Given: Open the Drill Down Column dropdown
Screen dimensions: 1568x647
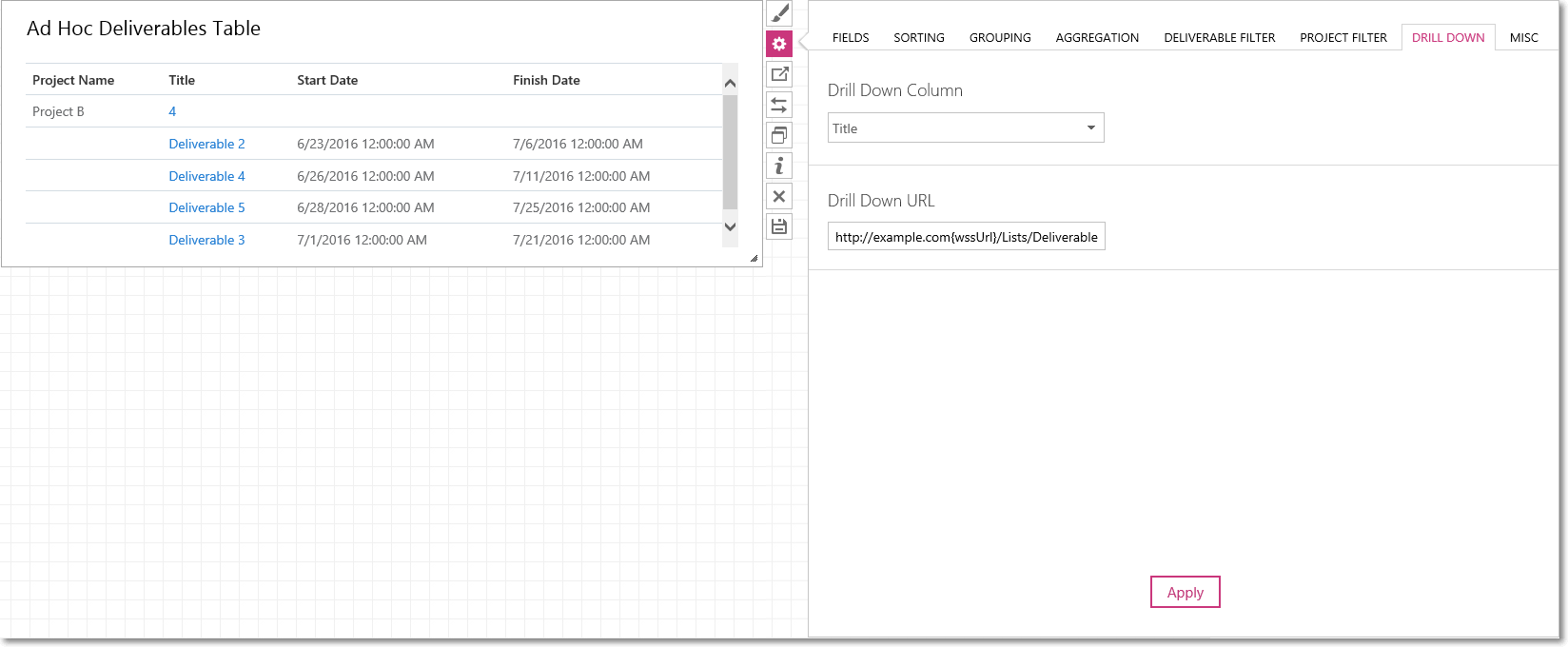Looking at the screenshot, I should [966, 127].
